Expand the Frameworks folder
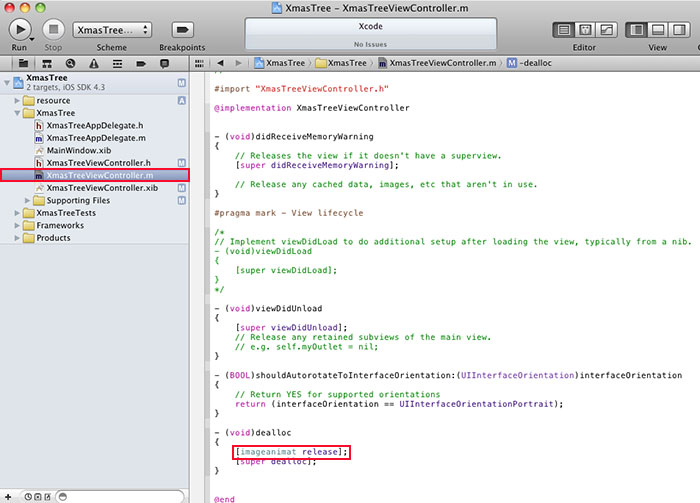 click(17, 225)
